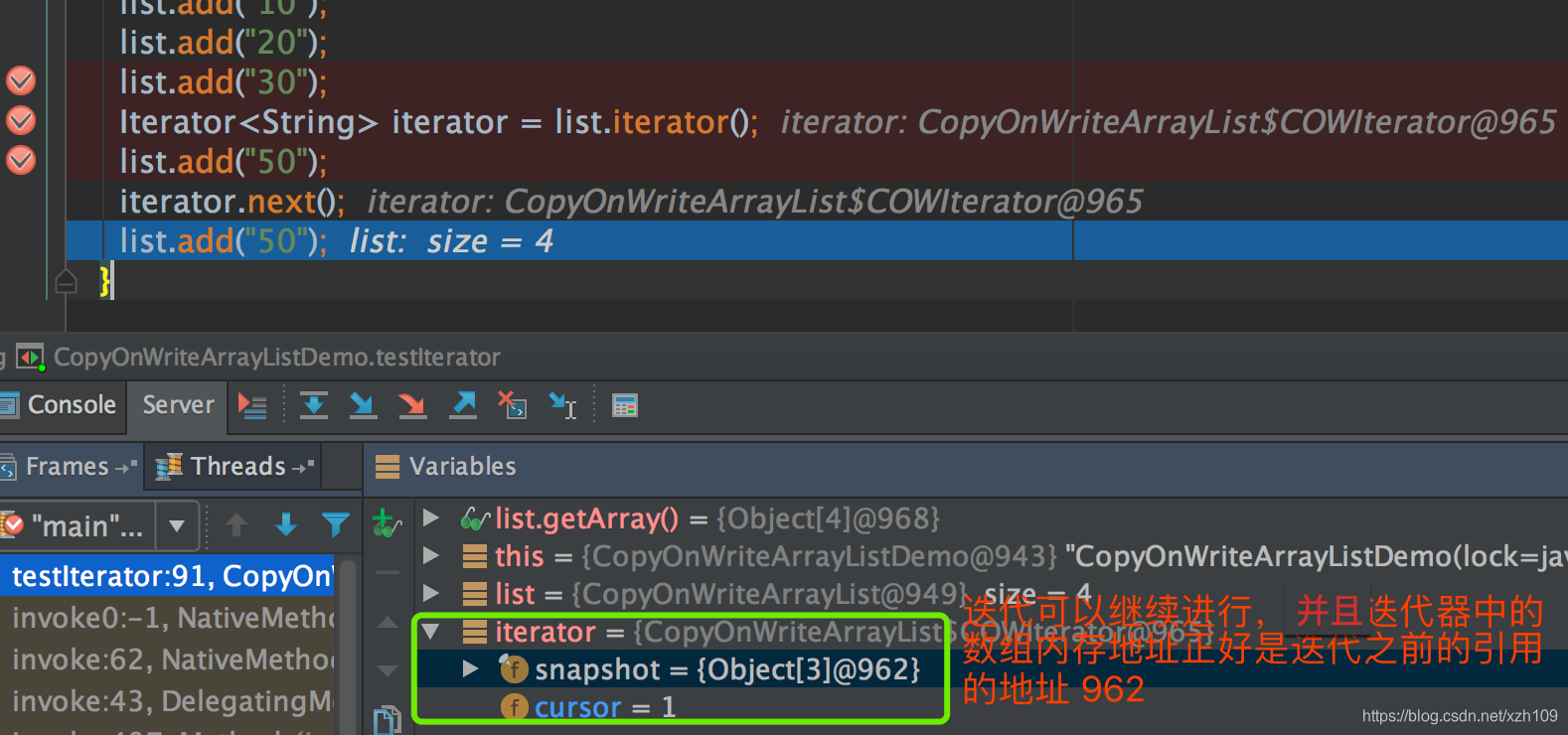This screenshot has width=1568, height=735.
Task: Click the Step Out icon
Action: coord(463,405)
